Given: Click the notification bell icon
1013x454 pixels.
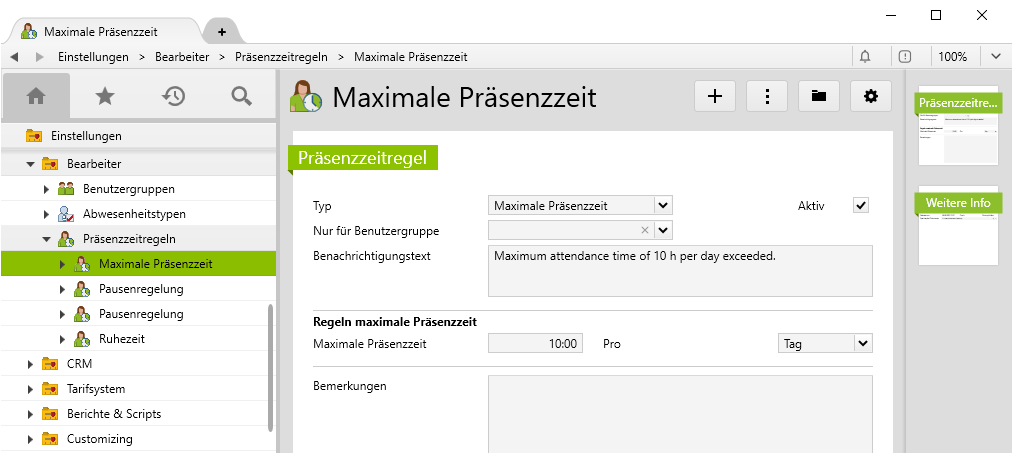Looking at the screenshot, I should [865, 57].
